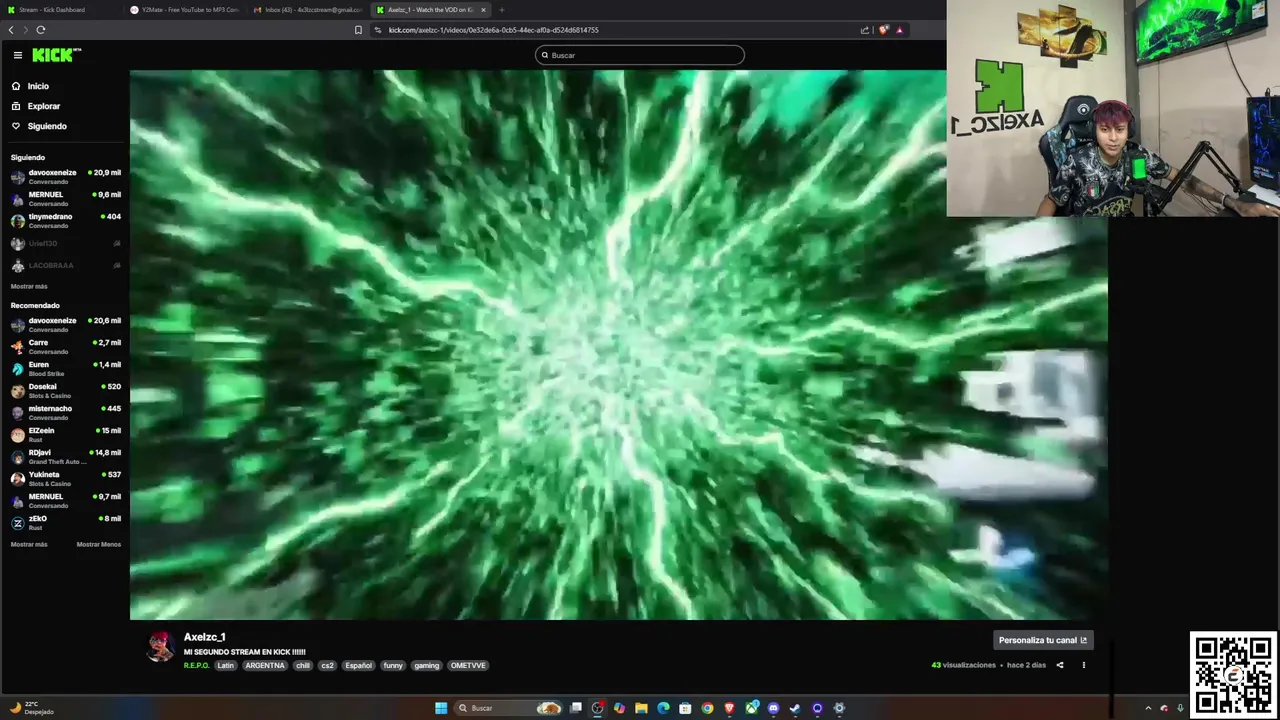Open Axelzc_1 channel avatar below video
The width and height of the screenshot is (1280, 720).
[160, 647]
